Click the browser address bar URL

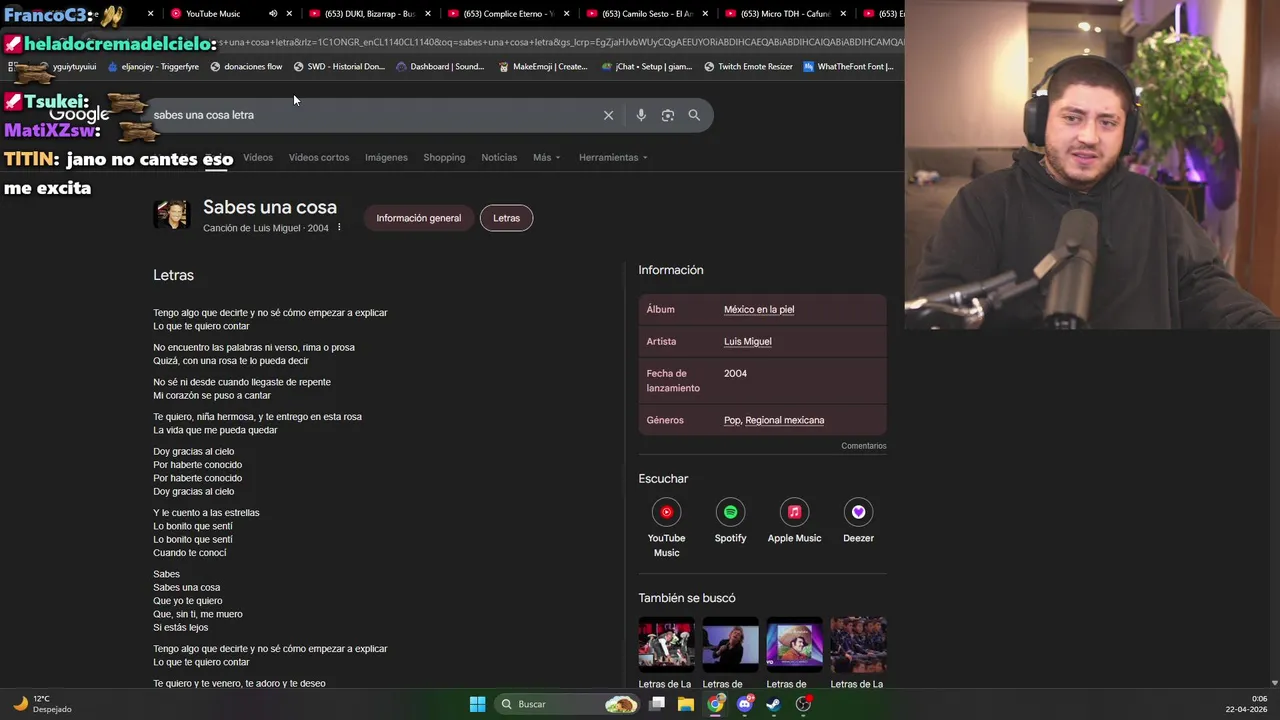[x=560, y=42]
